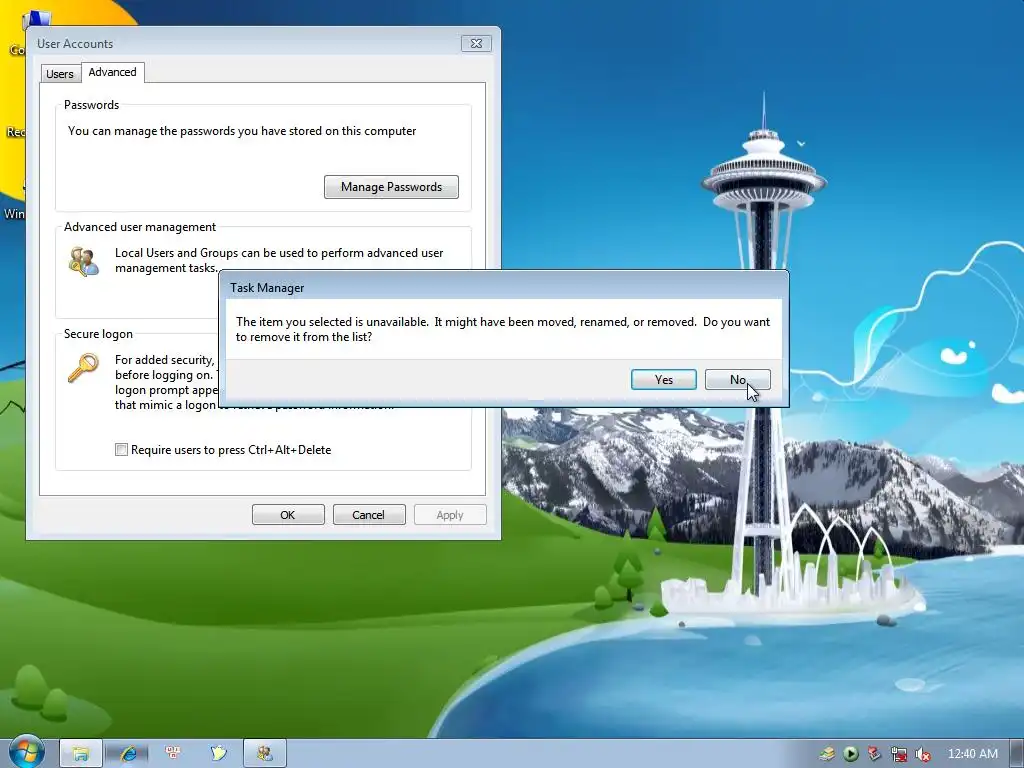Switch to the Users tab
1024x768 pixels.
coord(59,74)
